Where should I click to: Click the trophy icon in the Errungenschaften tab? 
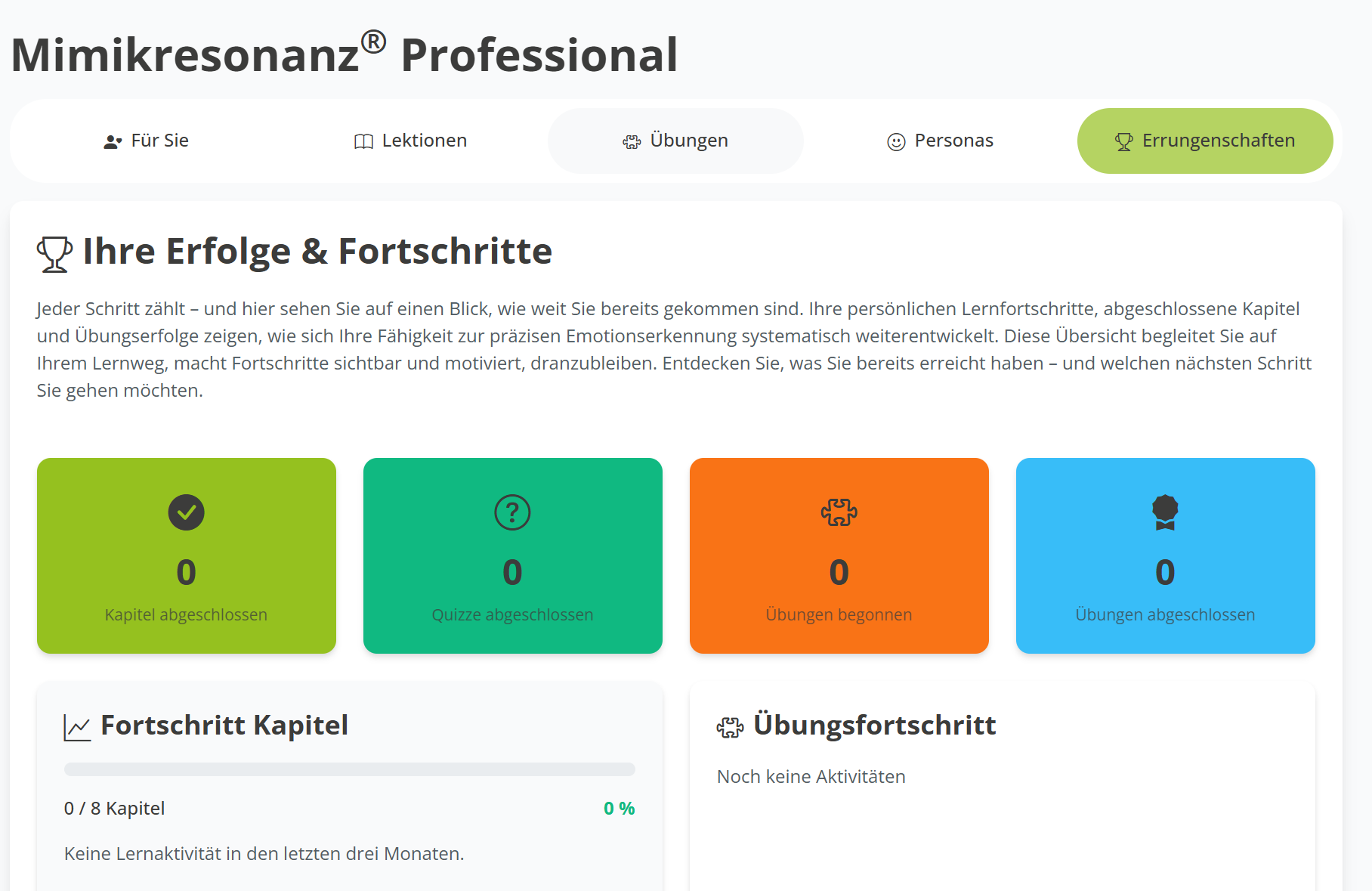[x=1123, y=142]
